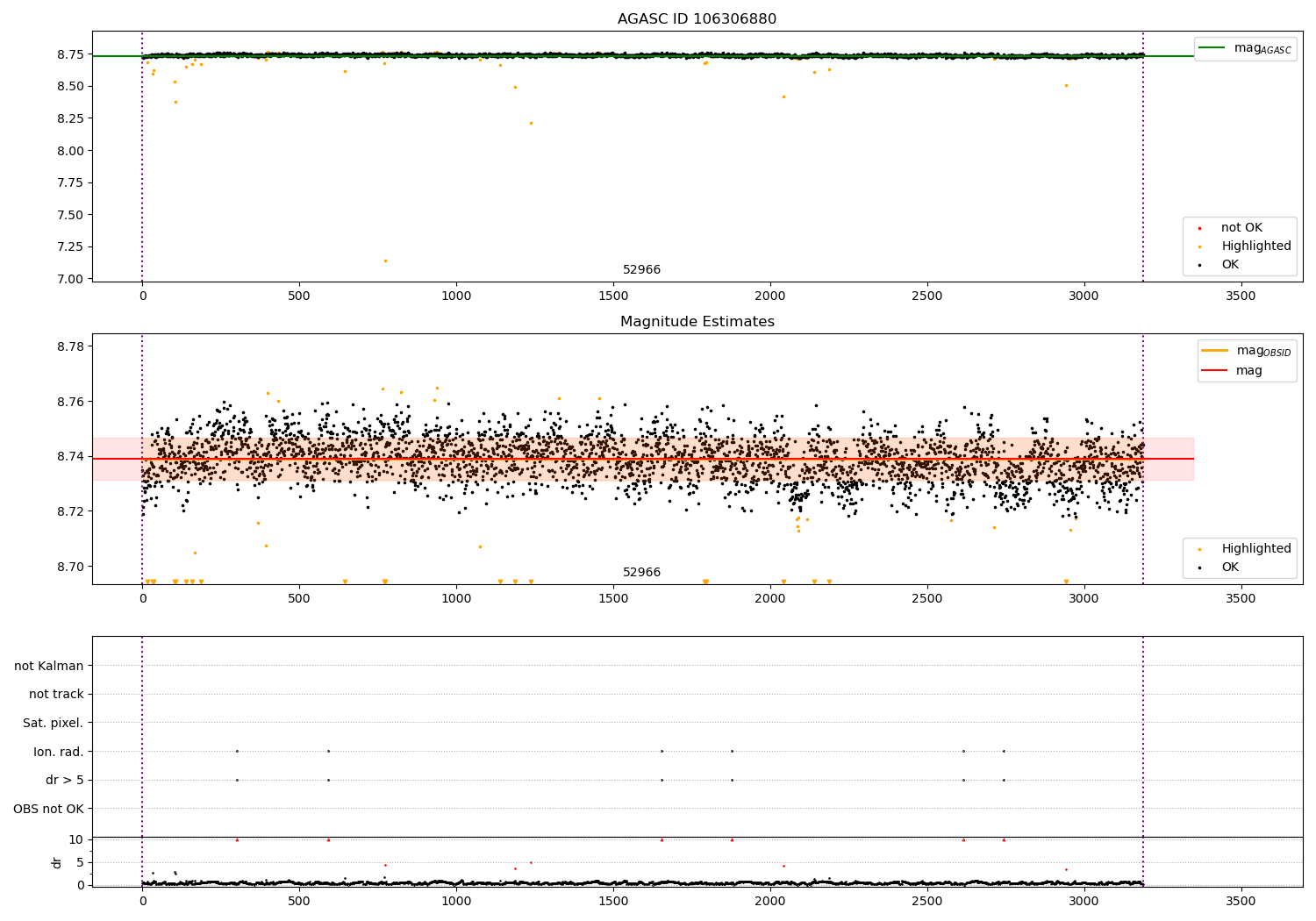1316x921 pixels.
Task: Click the '52966' annotation in the top plot
Action: tap(641, 270)
